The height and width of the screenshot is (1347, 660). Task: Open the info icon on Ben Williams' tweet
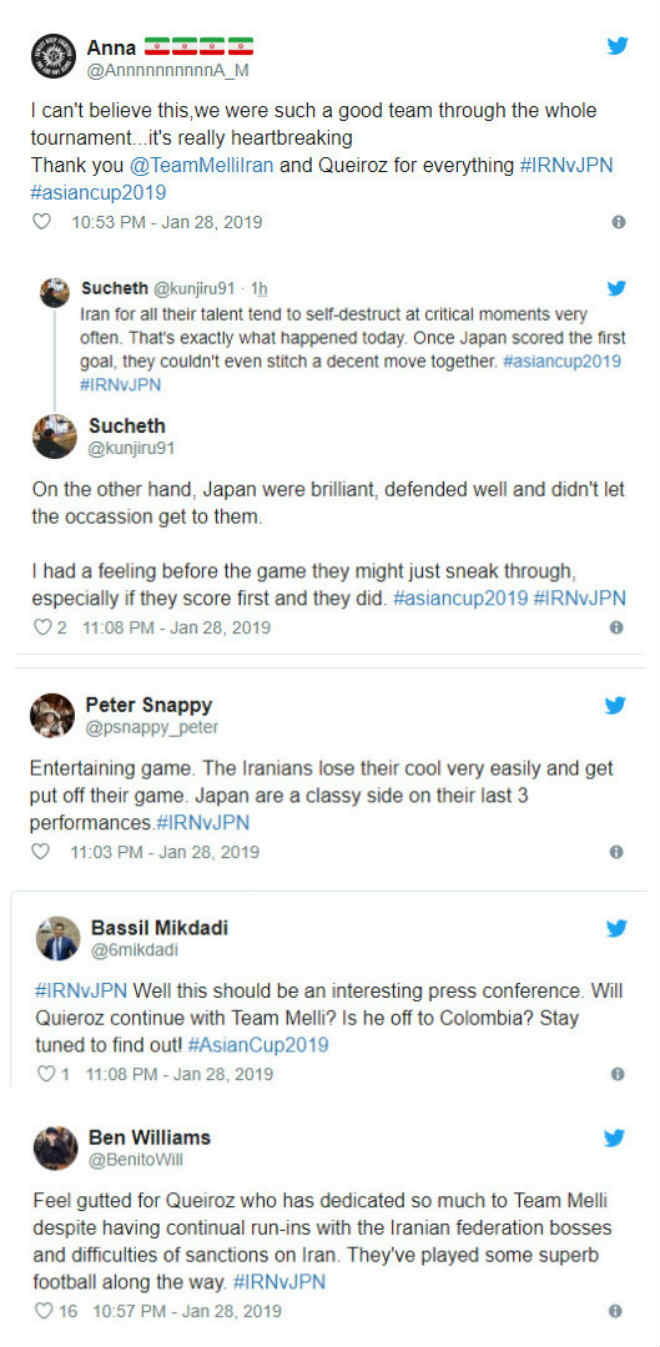tap(616, 1311)
